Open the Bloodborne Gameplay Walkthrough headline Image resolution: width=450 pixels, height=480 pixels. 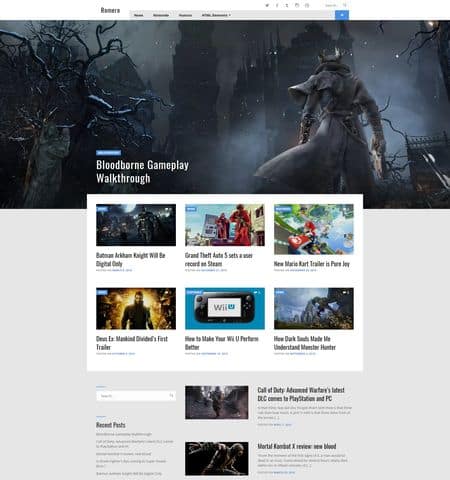point(142,172)
